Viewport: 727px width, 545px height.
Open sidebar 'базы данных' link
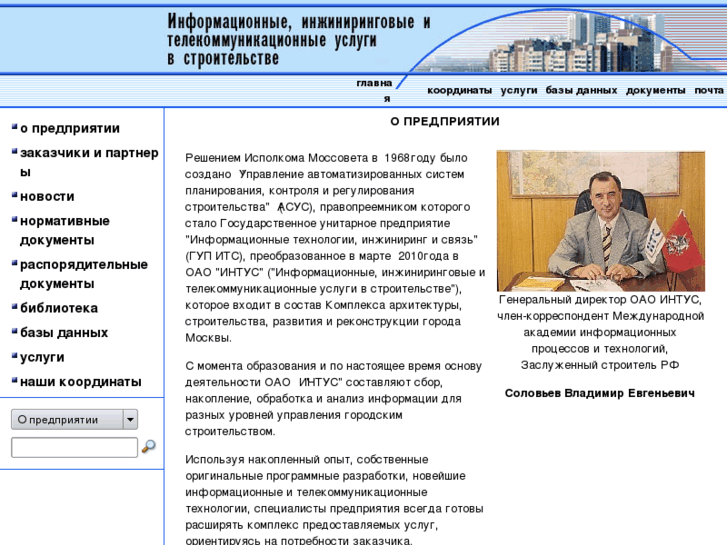click(x=64, y=333)
